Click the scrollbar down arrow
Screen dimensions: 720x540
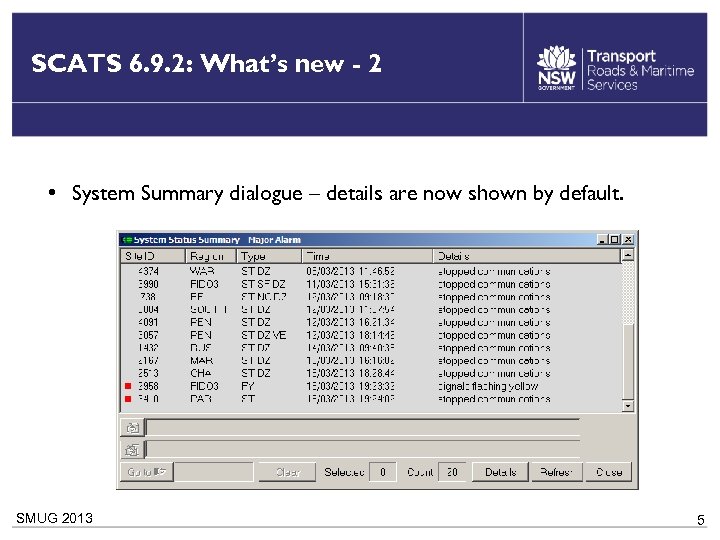(x=628, y=405)
